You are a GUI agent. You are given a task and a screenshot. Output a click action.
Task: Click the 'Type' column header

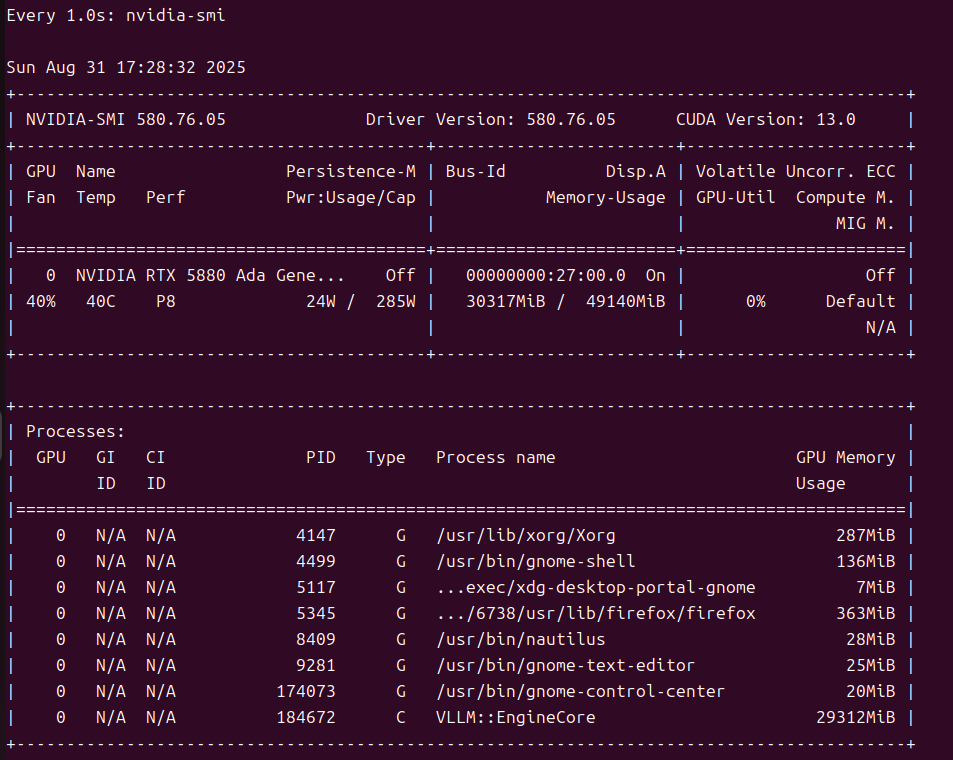point(386,457)
